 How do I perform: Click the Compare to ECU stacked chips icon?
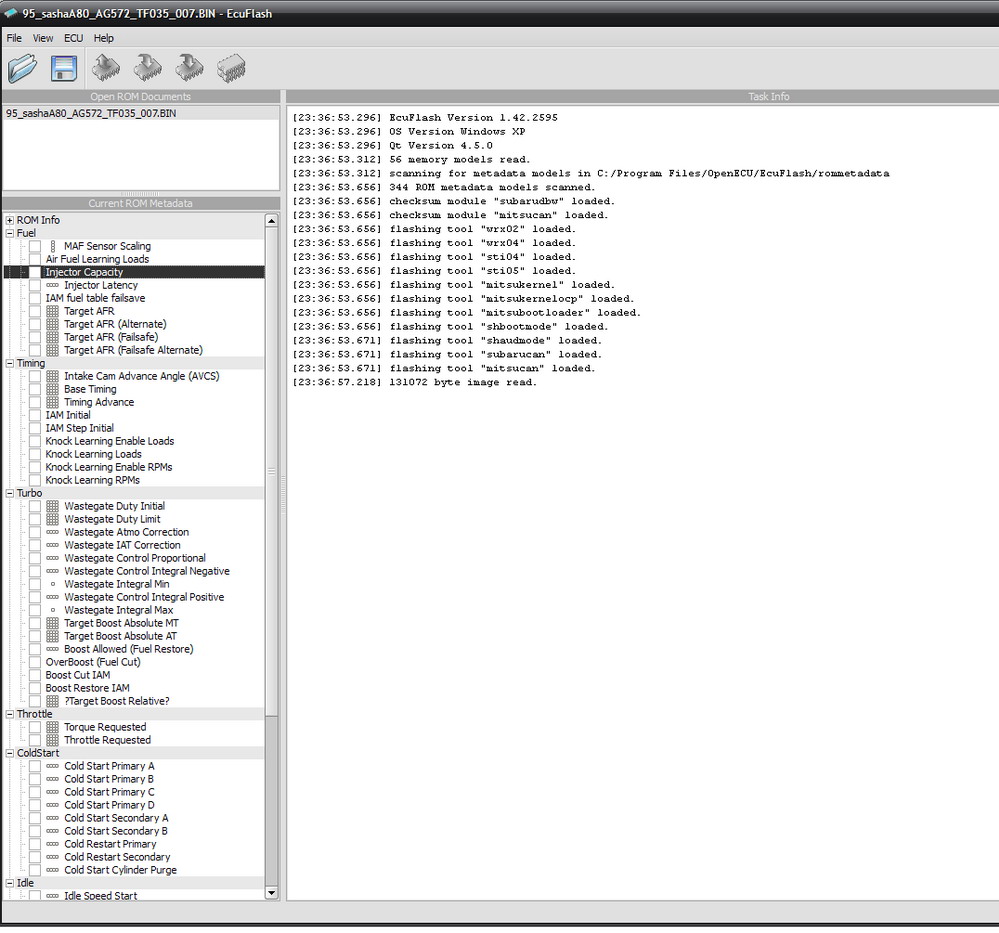231,68
